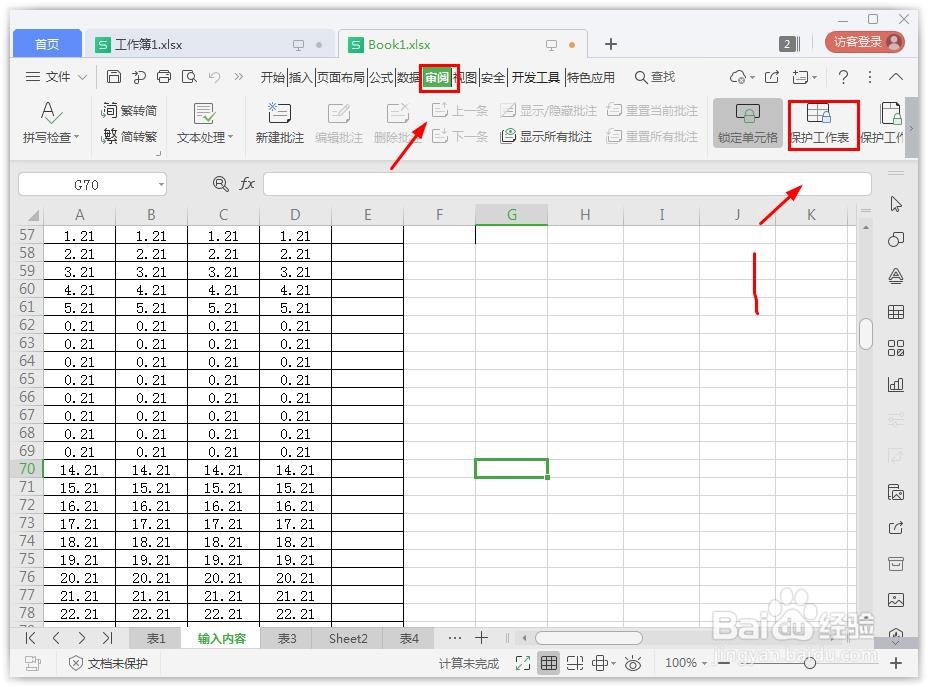Click the magnifier icon beside the name box
928x687 pixels.
click(x=222, y=184)
